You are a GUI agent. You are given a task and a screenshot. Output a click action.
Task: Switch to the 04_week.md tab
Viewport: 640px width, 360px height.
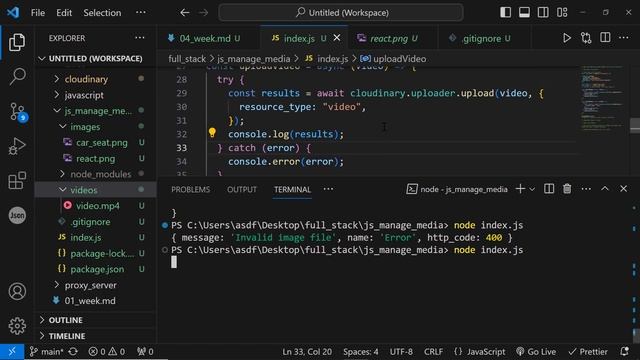(204, 38)
